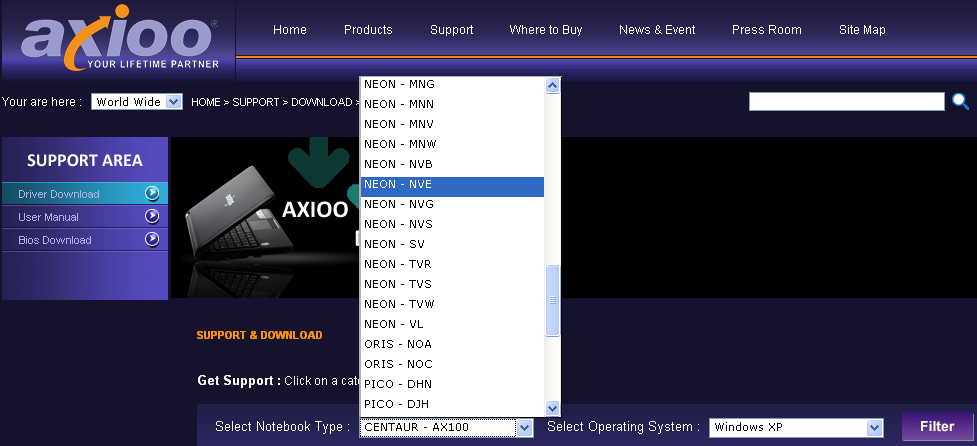The height and width of the screenshot is (446, 977).
Task: Click the list scrollbar down arrow
Action: tap(552, 409)
